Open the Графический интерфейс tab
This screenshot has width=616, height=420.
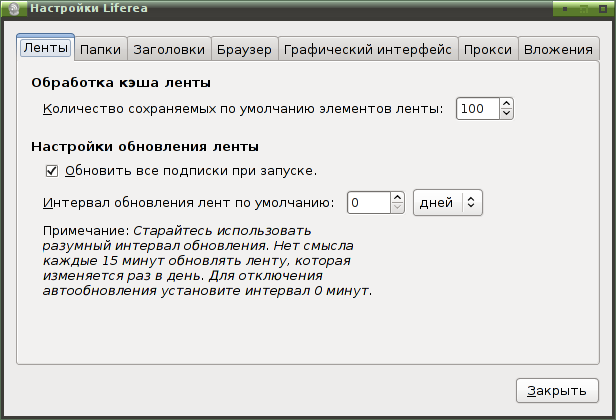[x=368, y=50]
